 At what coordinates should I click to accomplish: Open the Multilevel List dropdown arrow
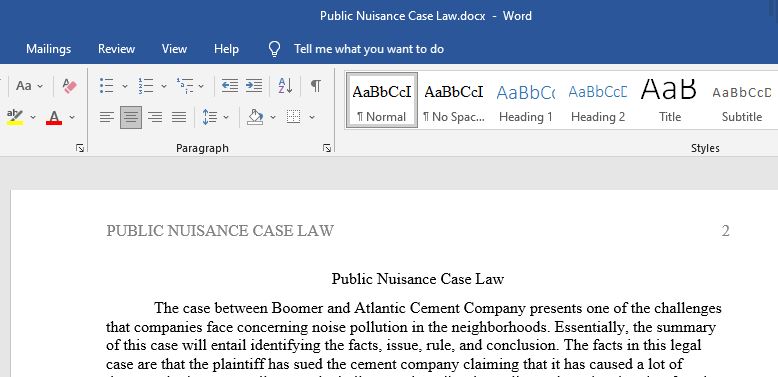201,86
